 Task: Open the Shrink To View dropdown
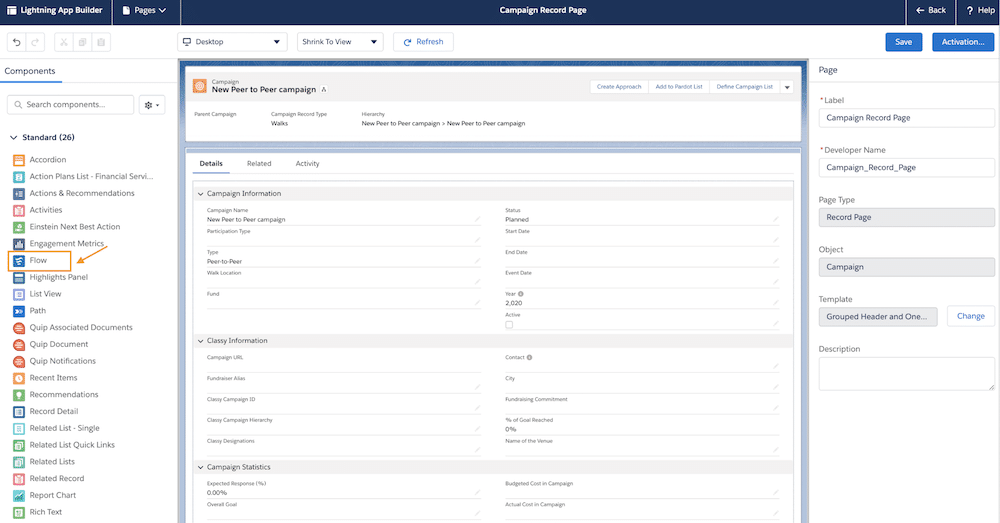pos(340,42)
